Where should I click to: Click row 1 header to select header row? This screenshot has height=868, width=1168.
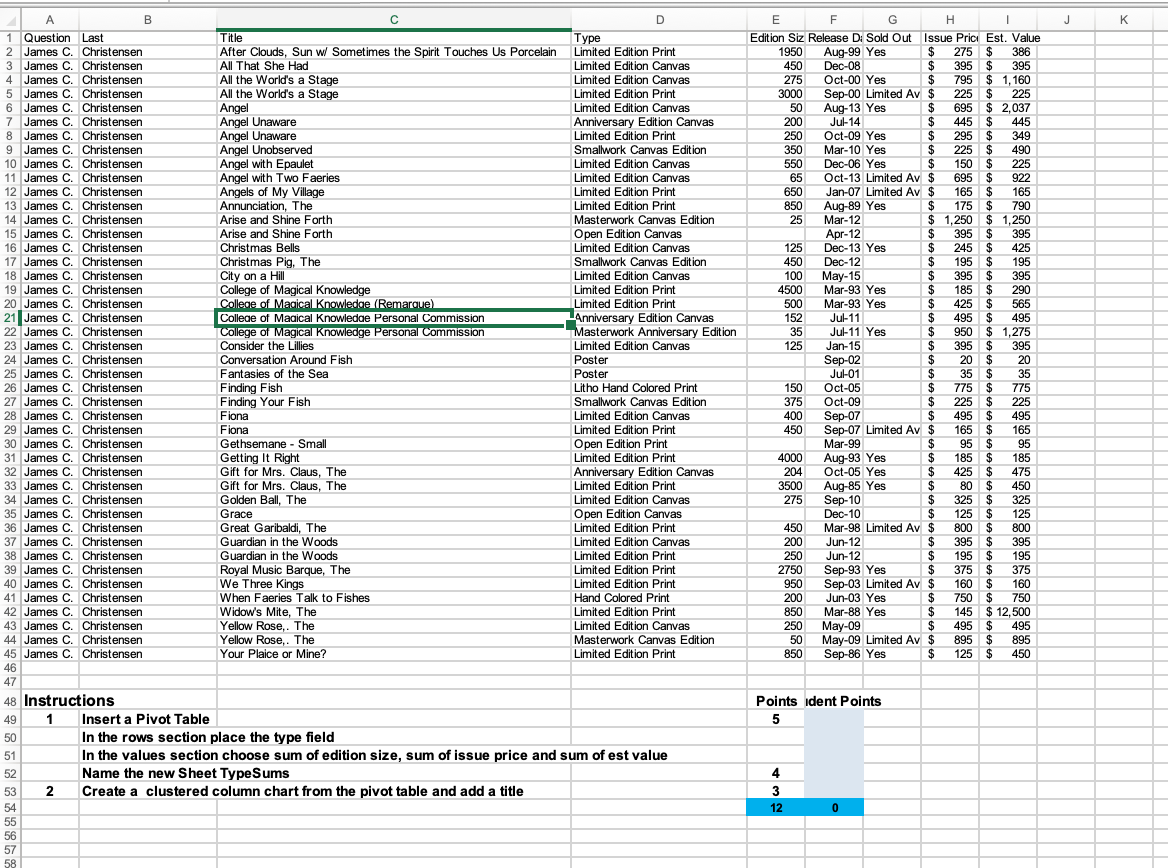(9, 38)
